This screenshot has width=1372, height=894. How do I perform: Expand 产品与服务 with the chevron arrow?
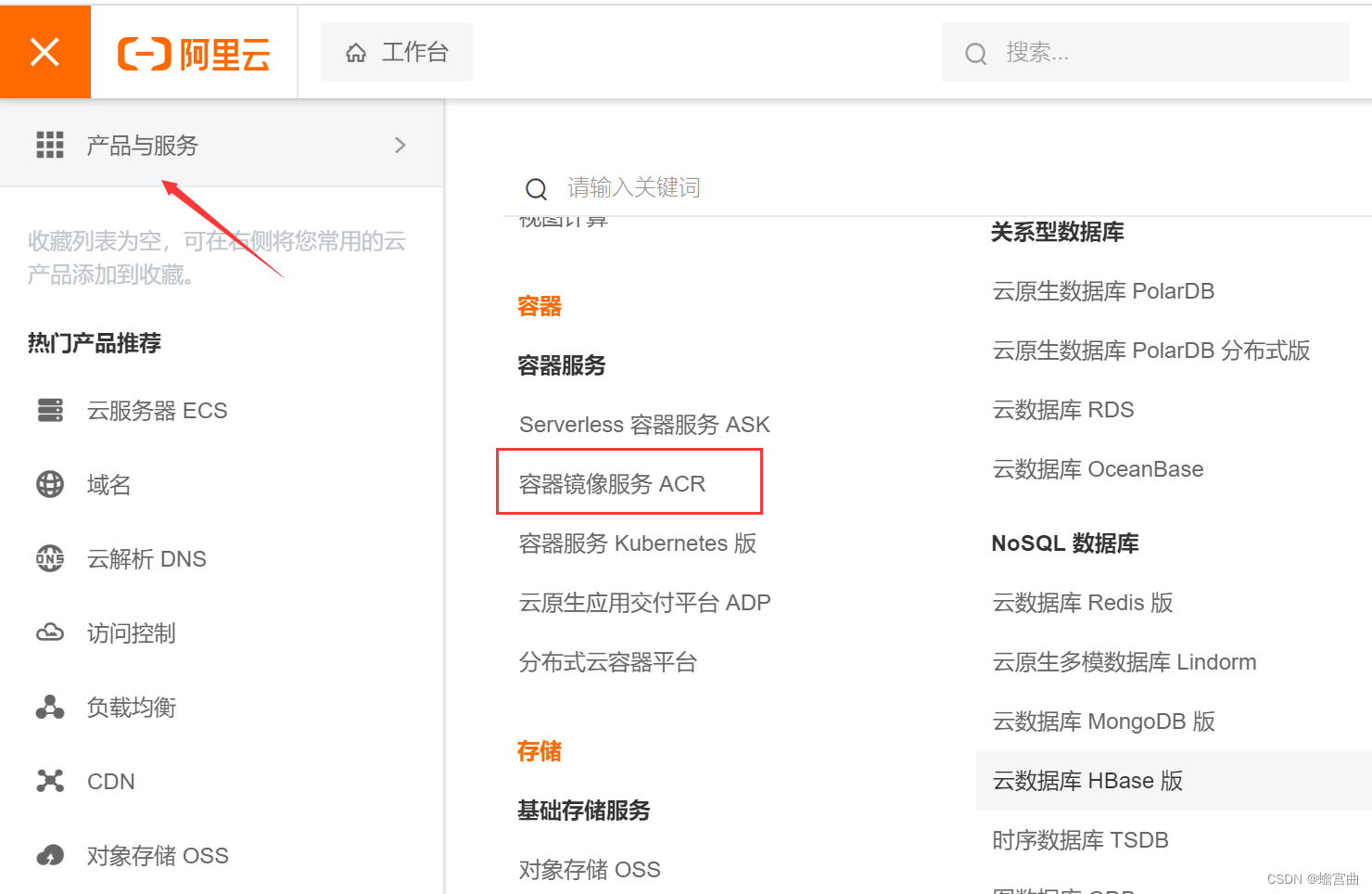click(x=400, y=145)
